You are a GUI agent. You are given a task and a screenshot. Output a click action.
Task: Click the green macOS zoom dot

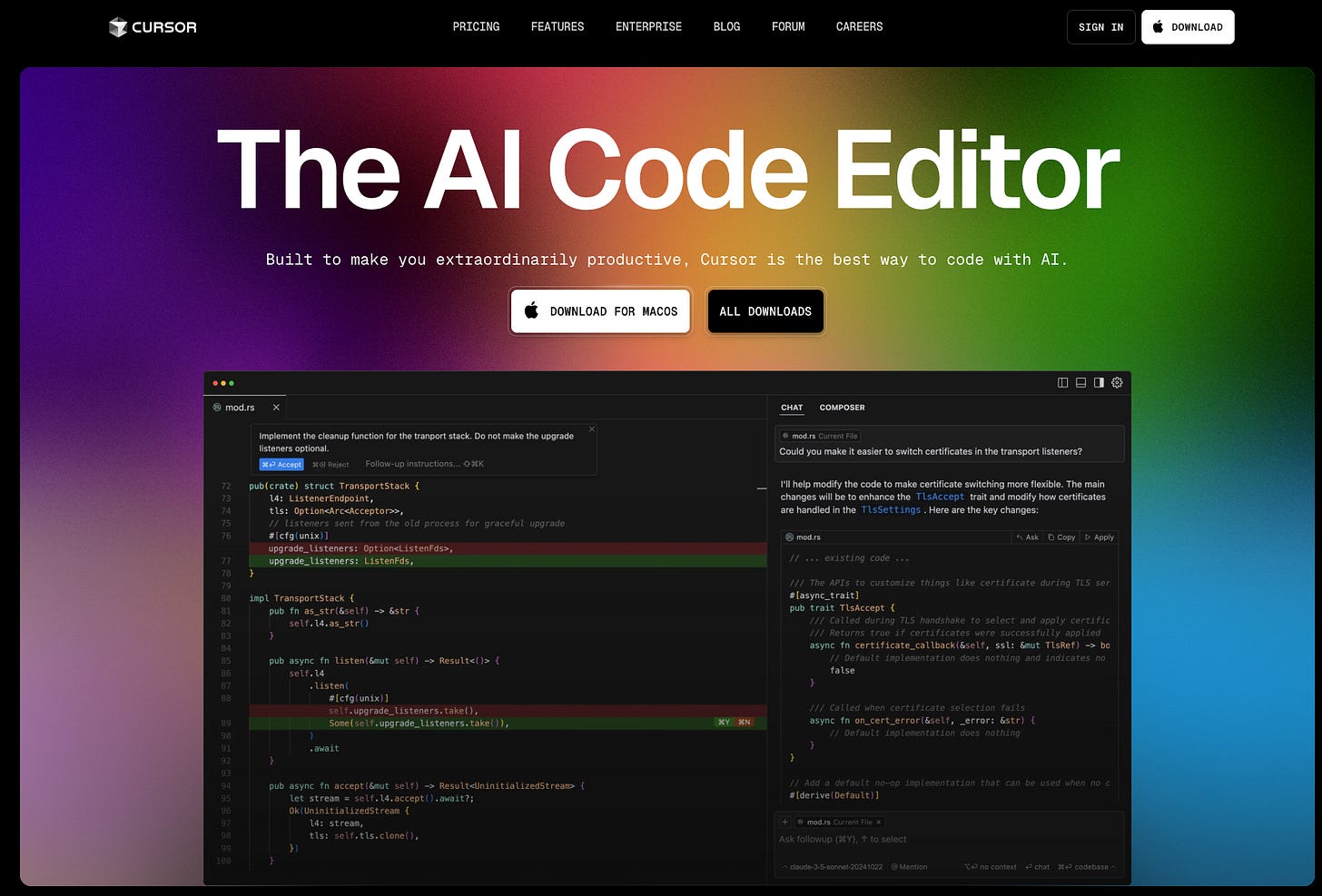[x=232, y=383]
